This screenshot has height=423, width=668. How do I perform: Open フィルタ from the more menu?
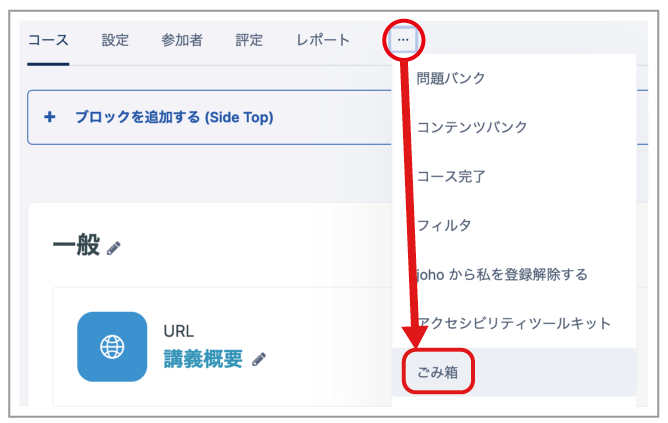tap(514, 225)
